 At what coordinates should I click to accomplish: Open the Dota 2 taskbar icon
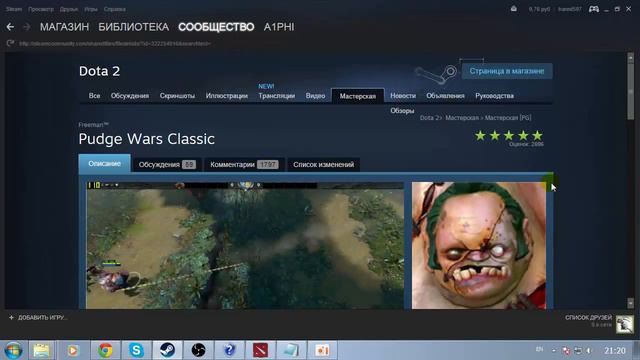260,350
